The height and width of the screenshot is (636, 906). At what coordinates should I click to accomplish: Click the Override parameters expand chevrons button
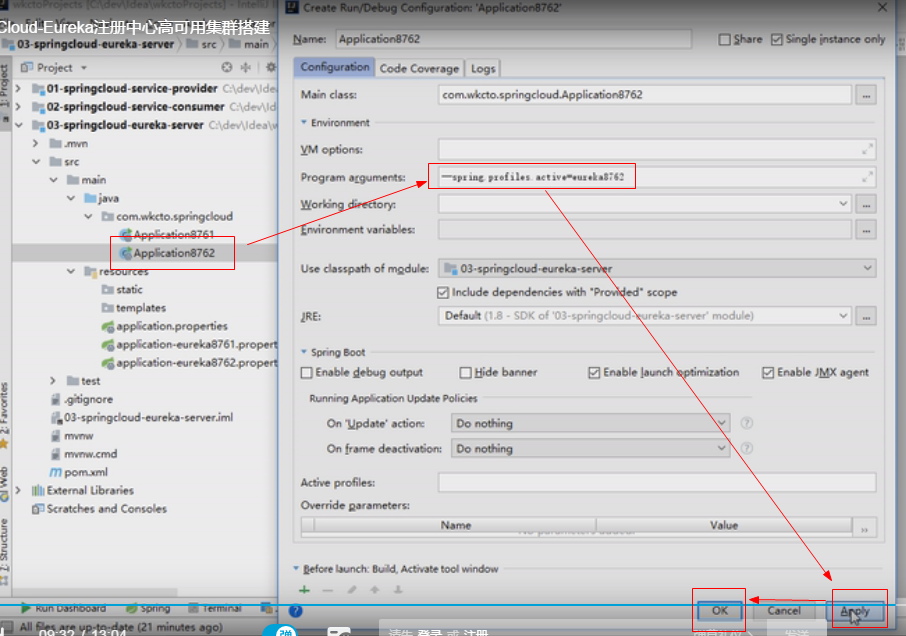point(864,529)
